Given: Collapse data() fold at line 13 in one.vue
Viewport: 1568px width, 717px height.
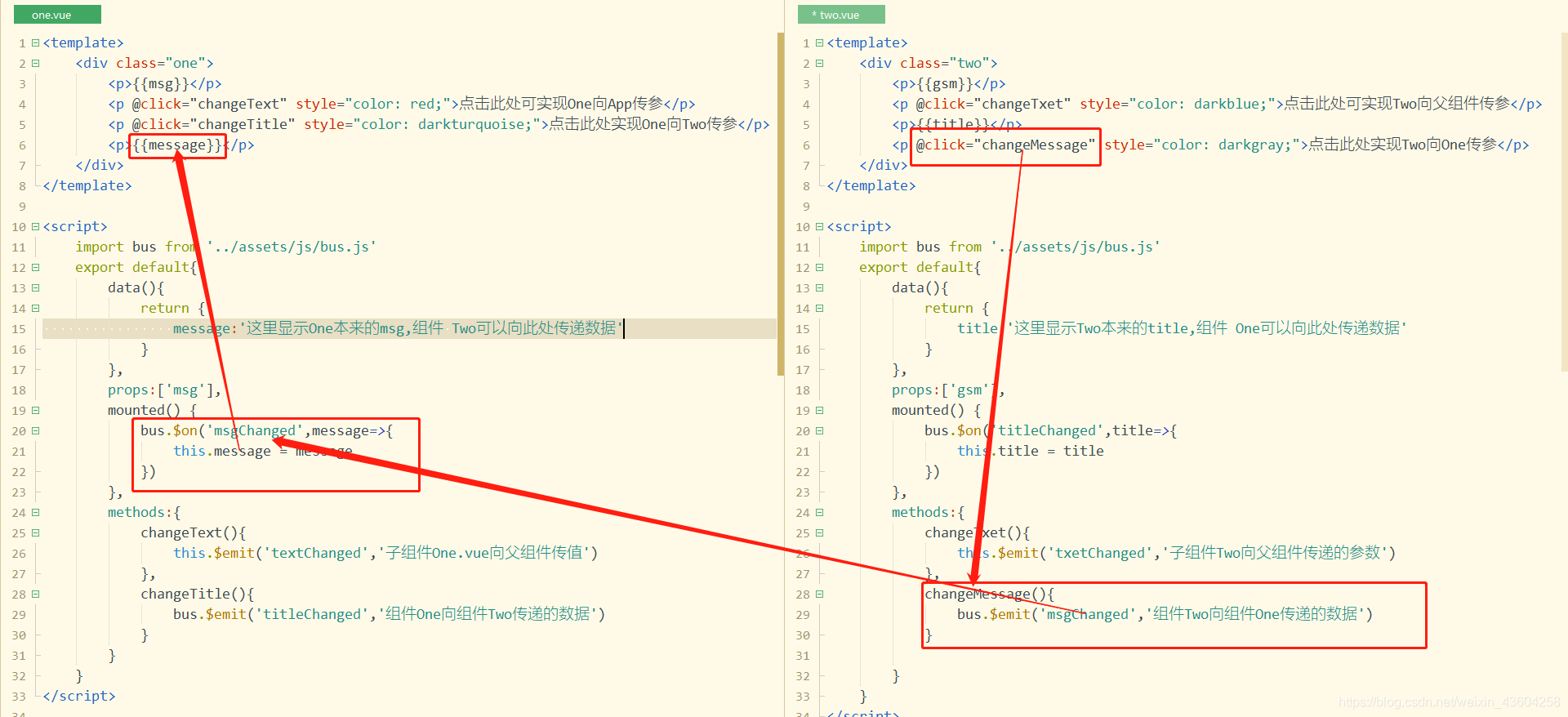Looking at the screenshot, I should pos(35,287).
